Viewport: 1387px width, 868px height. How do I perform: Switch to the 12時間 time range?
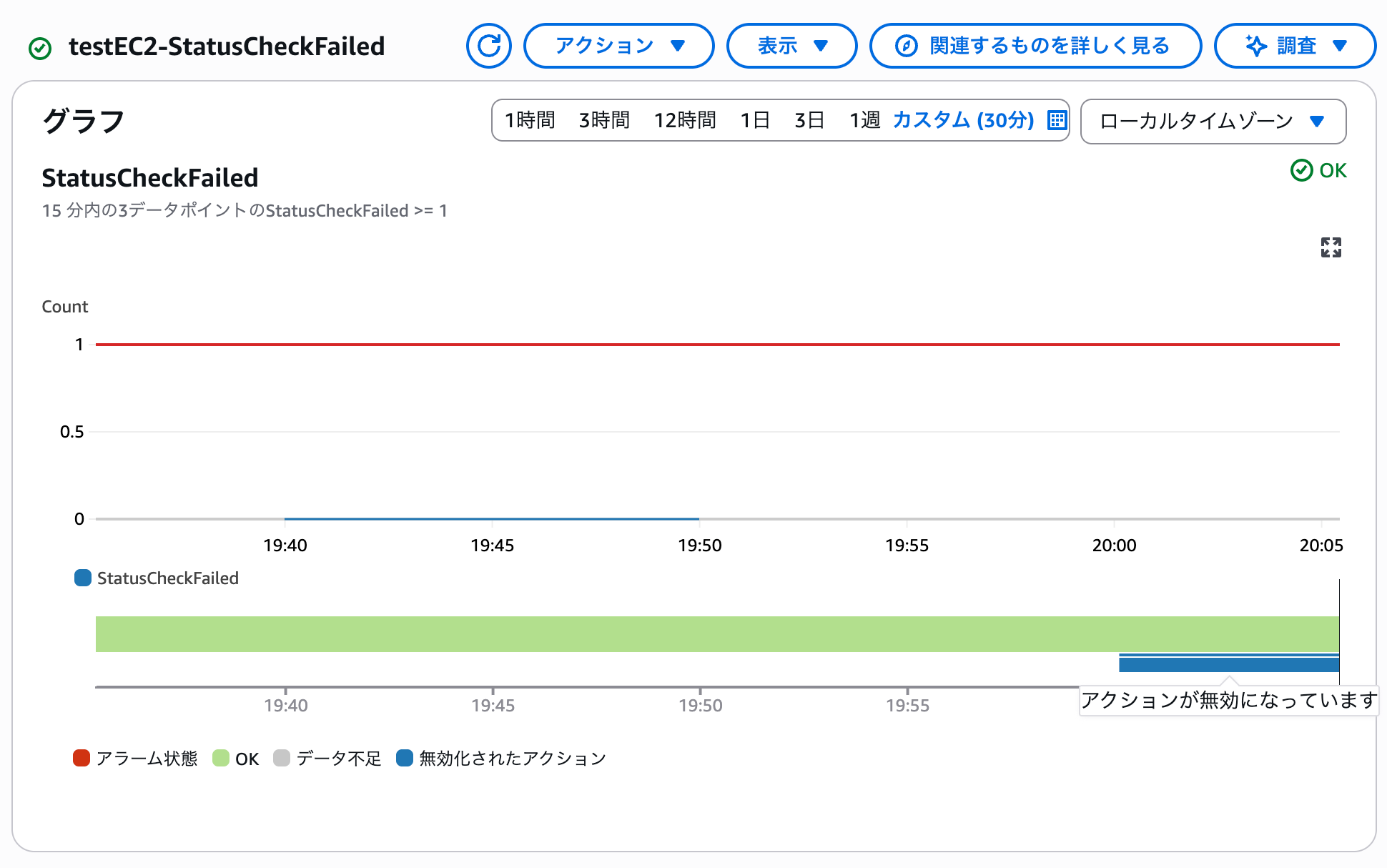coord(685,120)
